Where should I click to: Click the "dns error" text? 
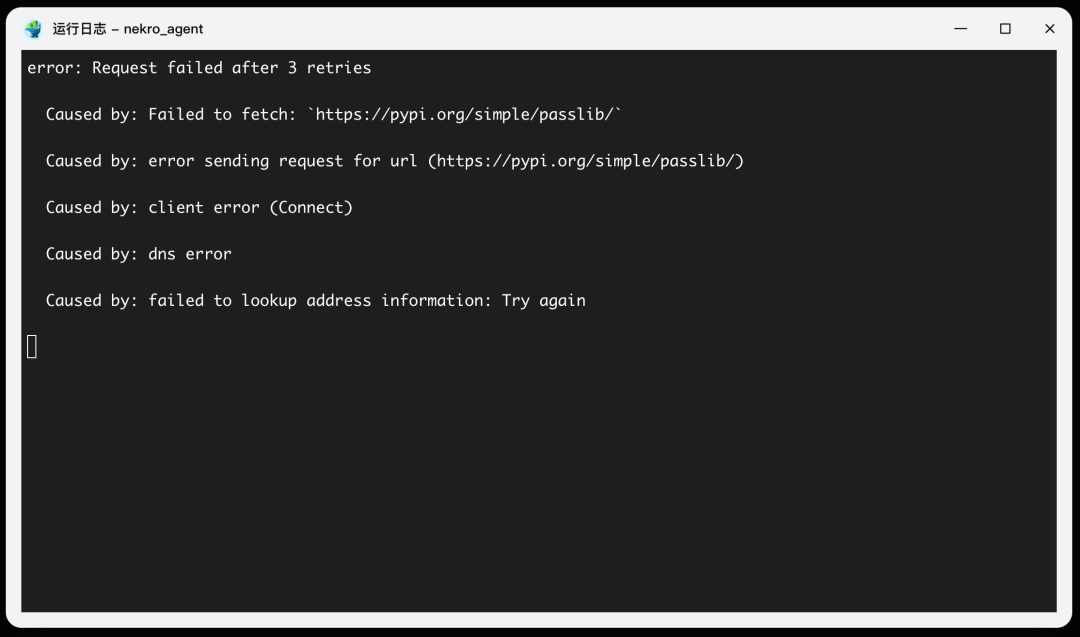coord(190,254)
